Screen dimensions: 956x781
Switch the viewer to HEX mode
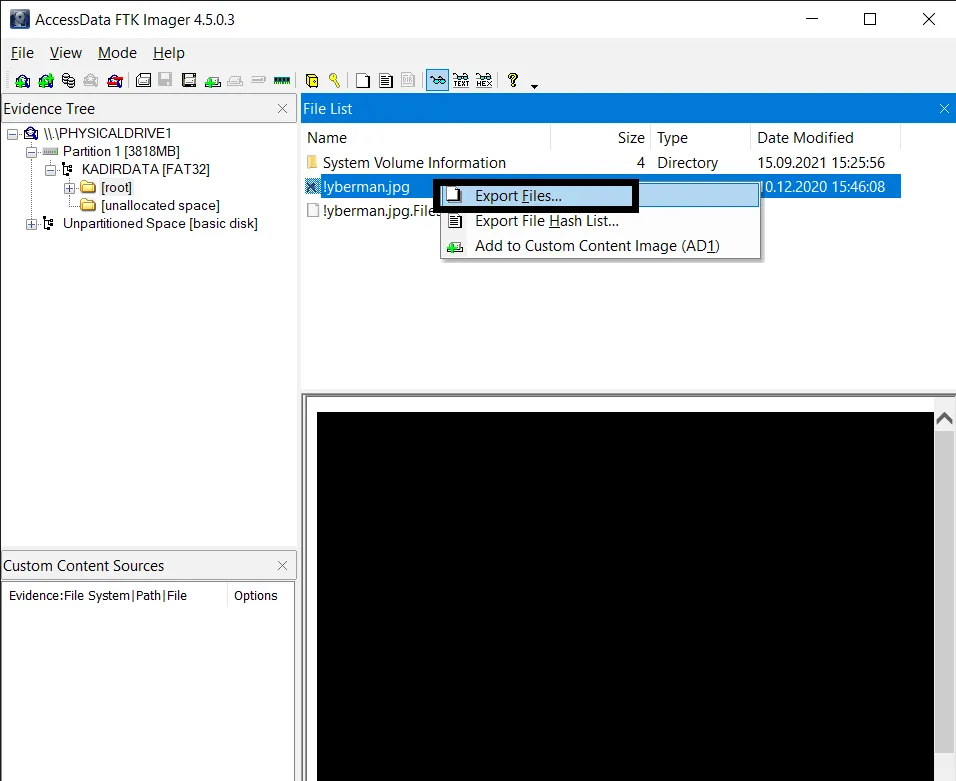tap(484, 80)
